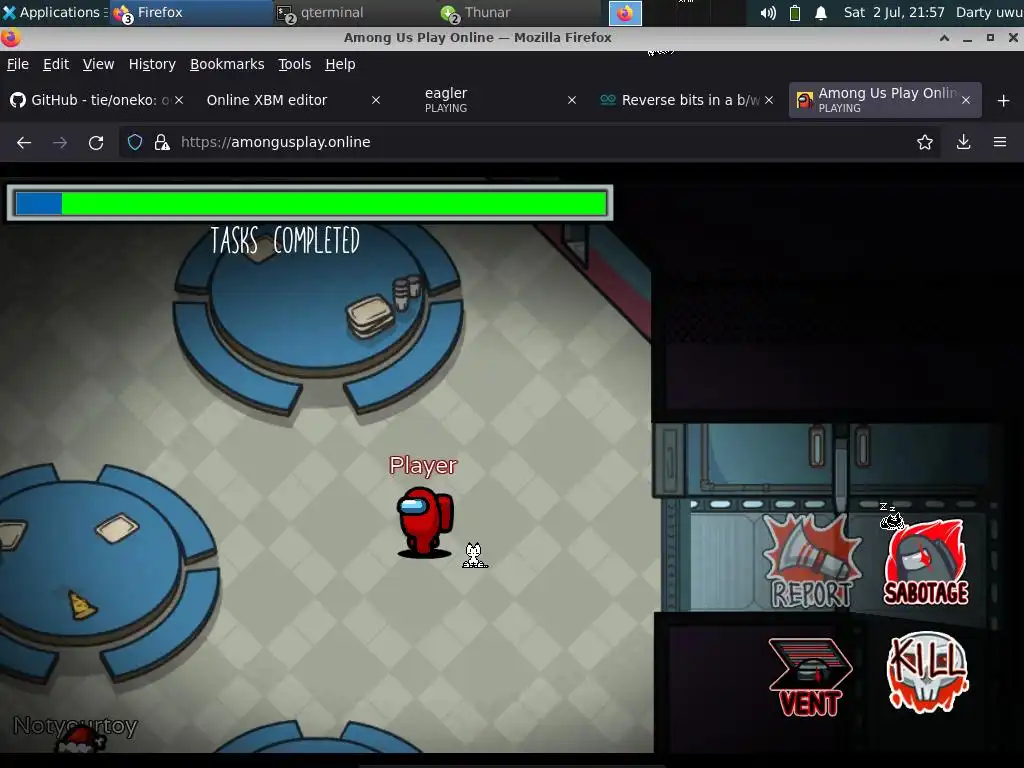This screenshot has width=1024, height=768.
Task: Close the GitHub tie/oneko tab
Action: pyautogui.click(x=179, y=100)
